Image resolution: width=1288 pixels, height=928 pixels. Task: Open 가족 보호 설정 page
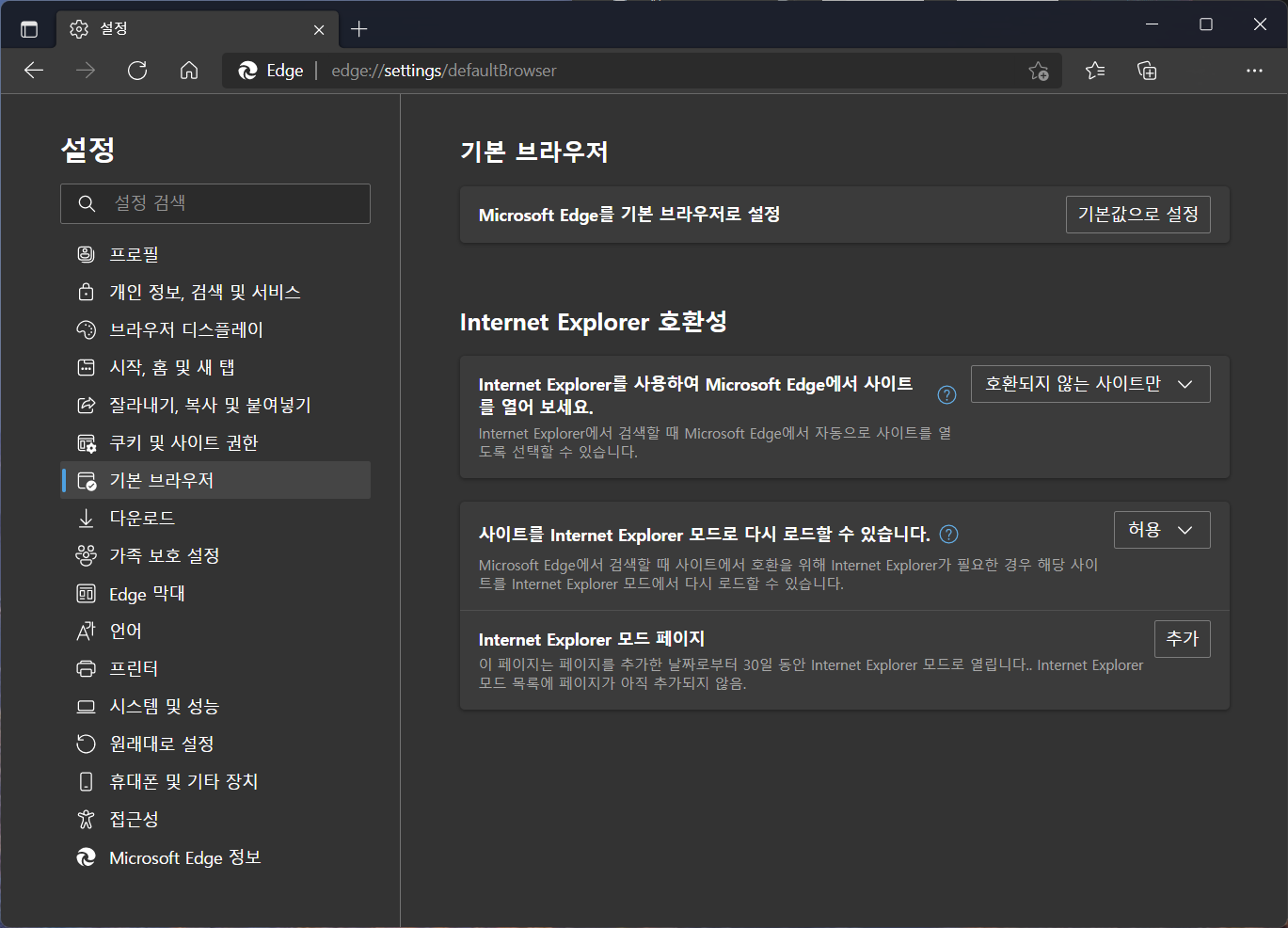[x=215, y=555]
